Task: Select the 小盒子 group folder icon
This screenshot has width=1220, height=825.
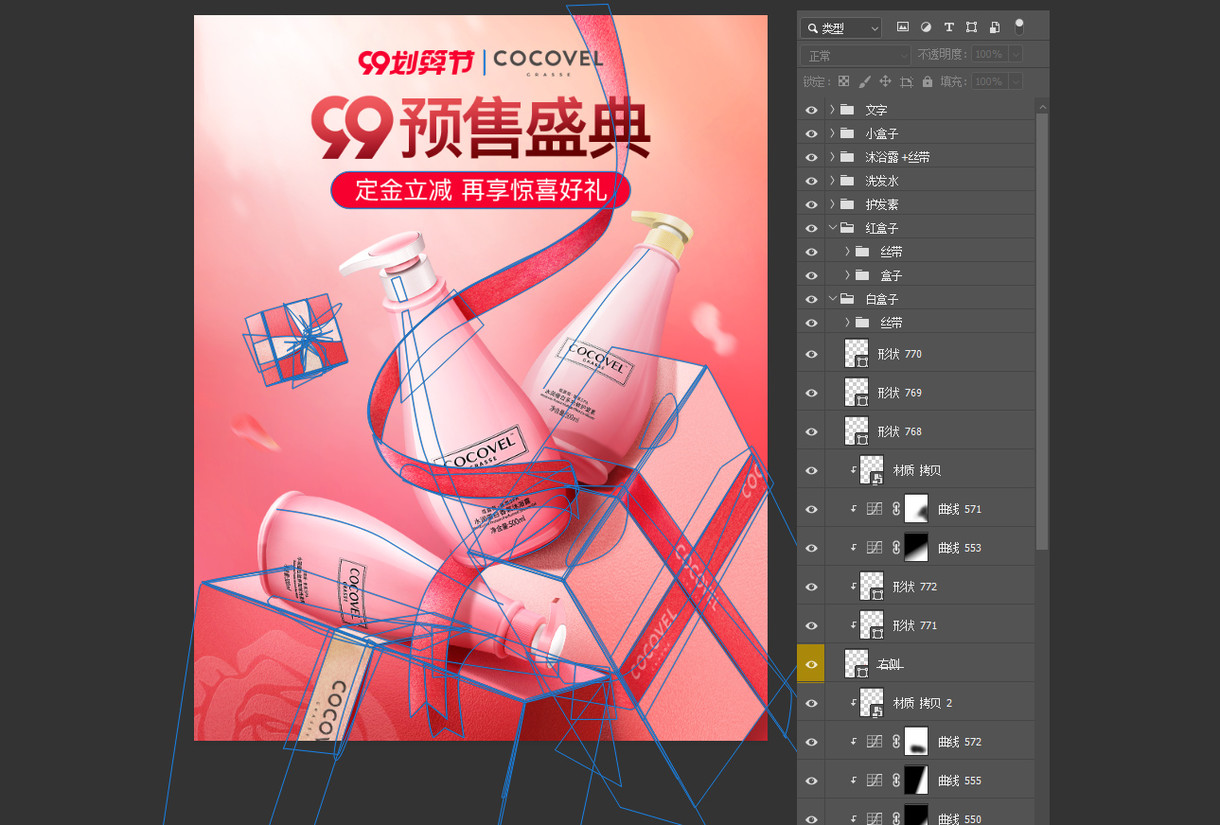Action: 847,133
